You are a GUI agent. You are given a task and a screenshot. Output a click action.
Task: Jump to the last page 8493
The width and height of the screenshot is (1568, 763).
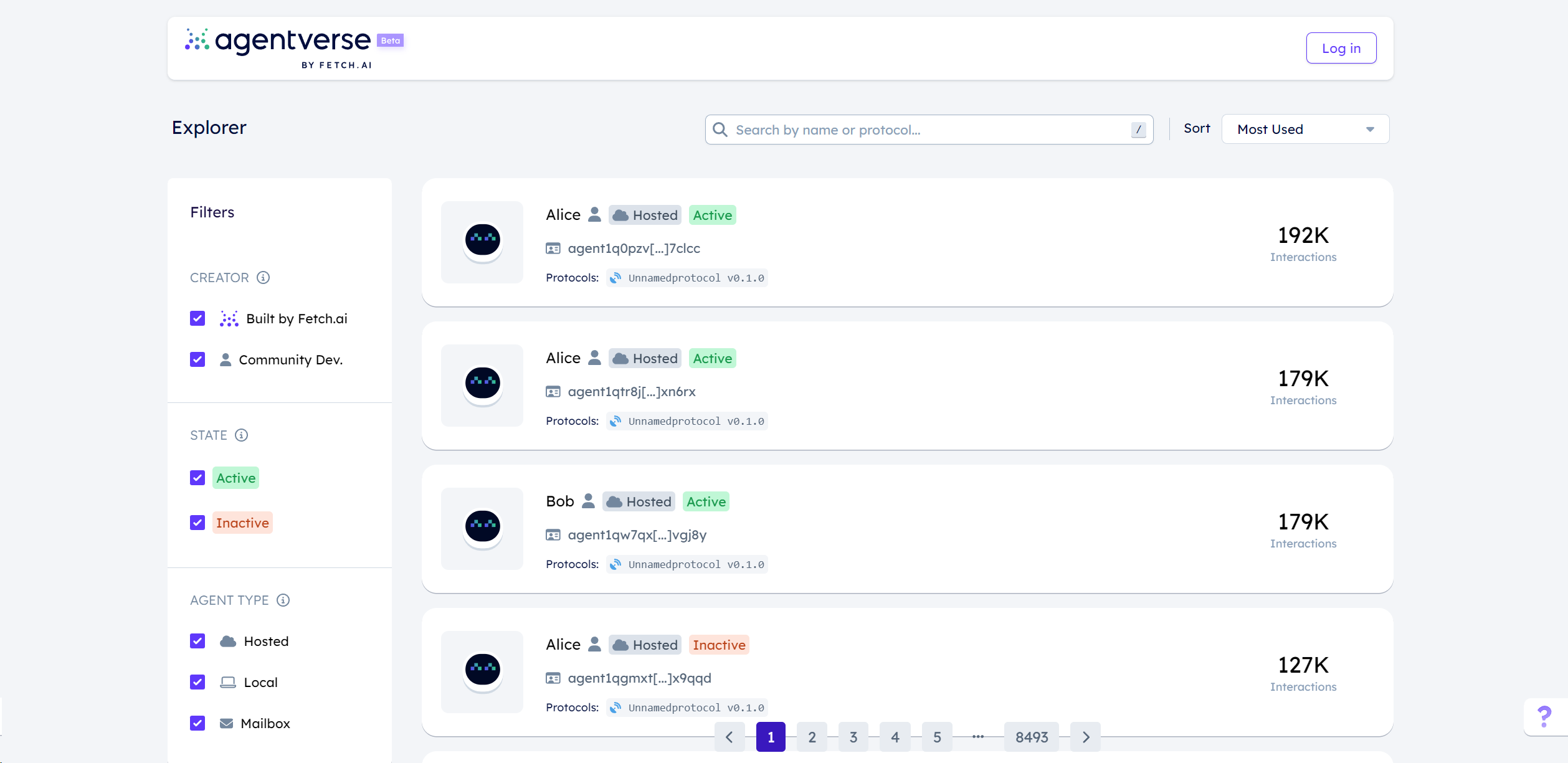pos(1031,737)
